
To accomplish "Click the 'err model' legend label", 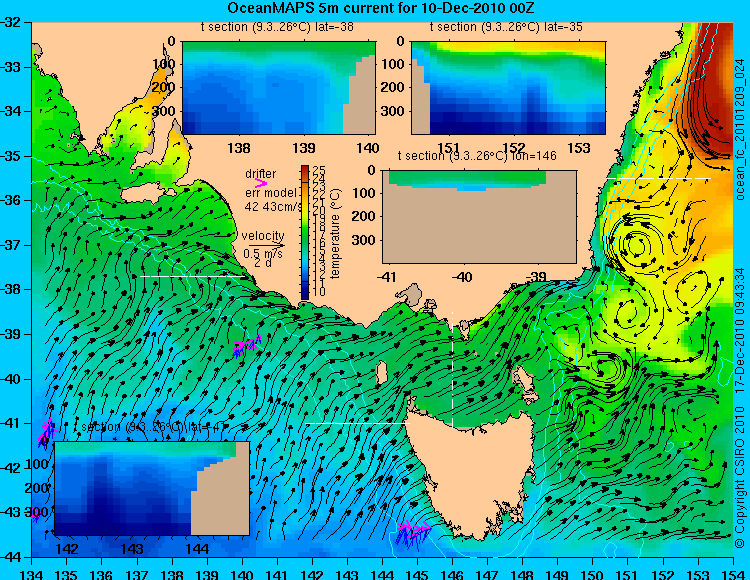I will [271, 193].
